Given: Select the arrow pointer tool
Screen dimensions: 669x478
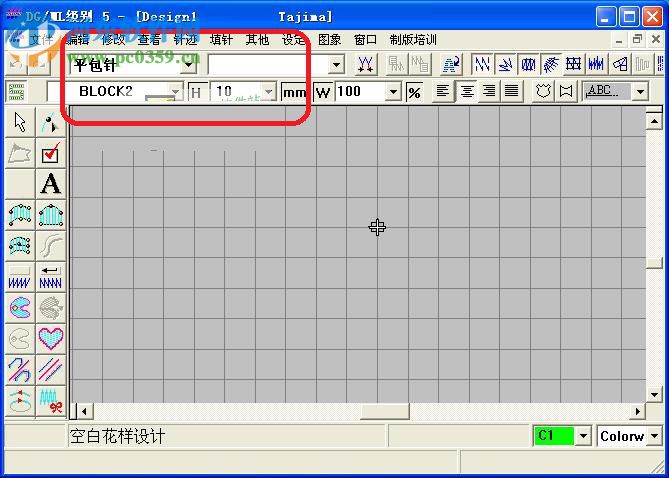Looking at the screenshot, I should click(20, 123).
